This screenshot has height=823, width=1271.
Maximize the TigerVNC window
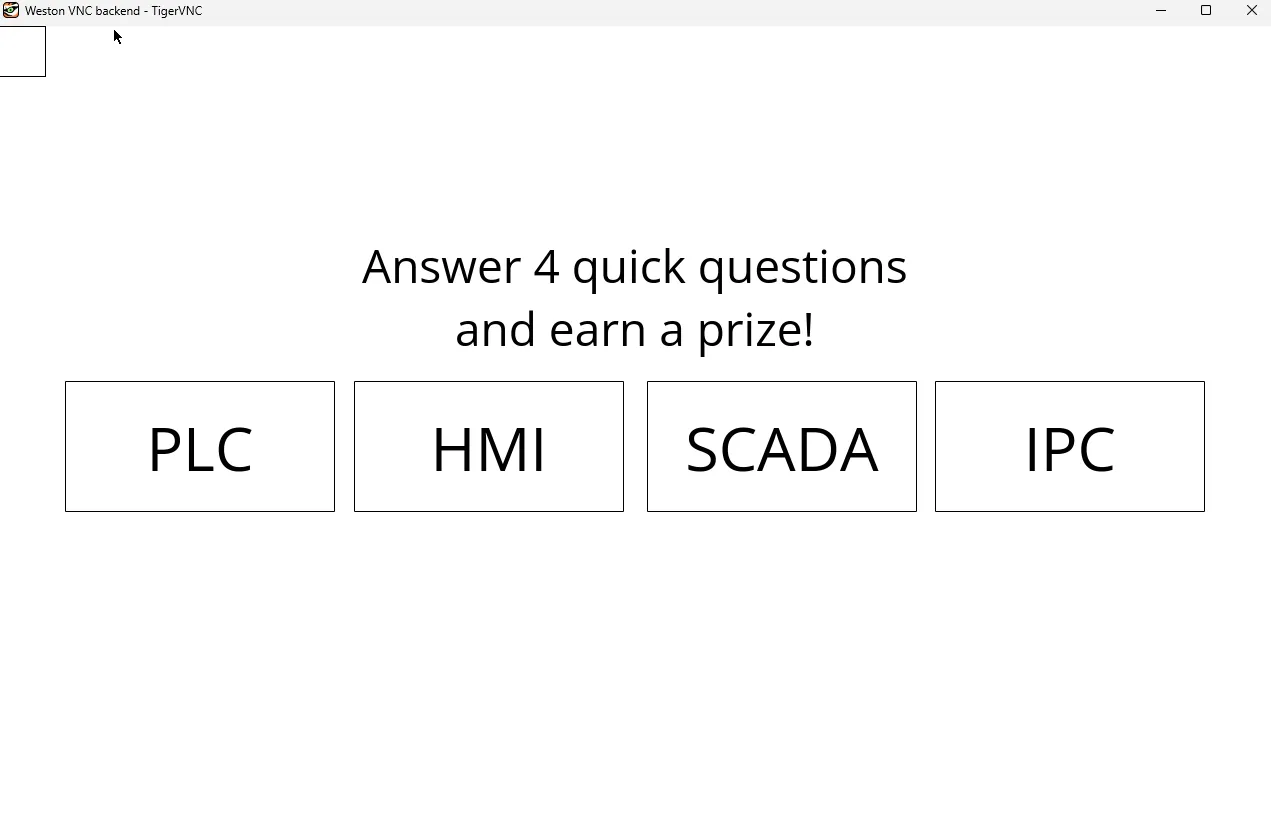pyautogui.click(x=1206, y=10)
